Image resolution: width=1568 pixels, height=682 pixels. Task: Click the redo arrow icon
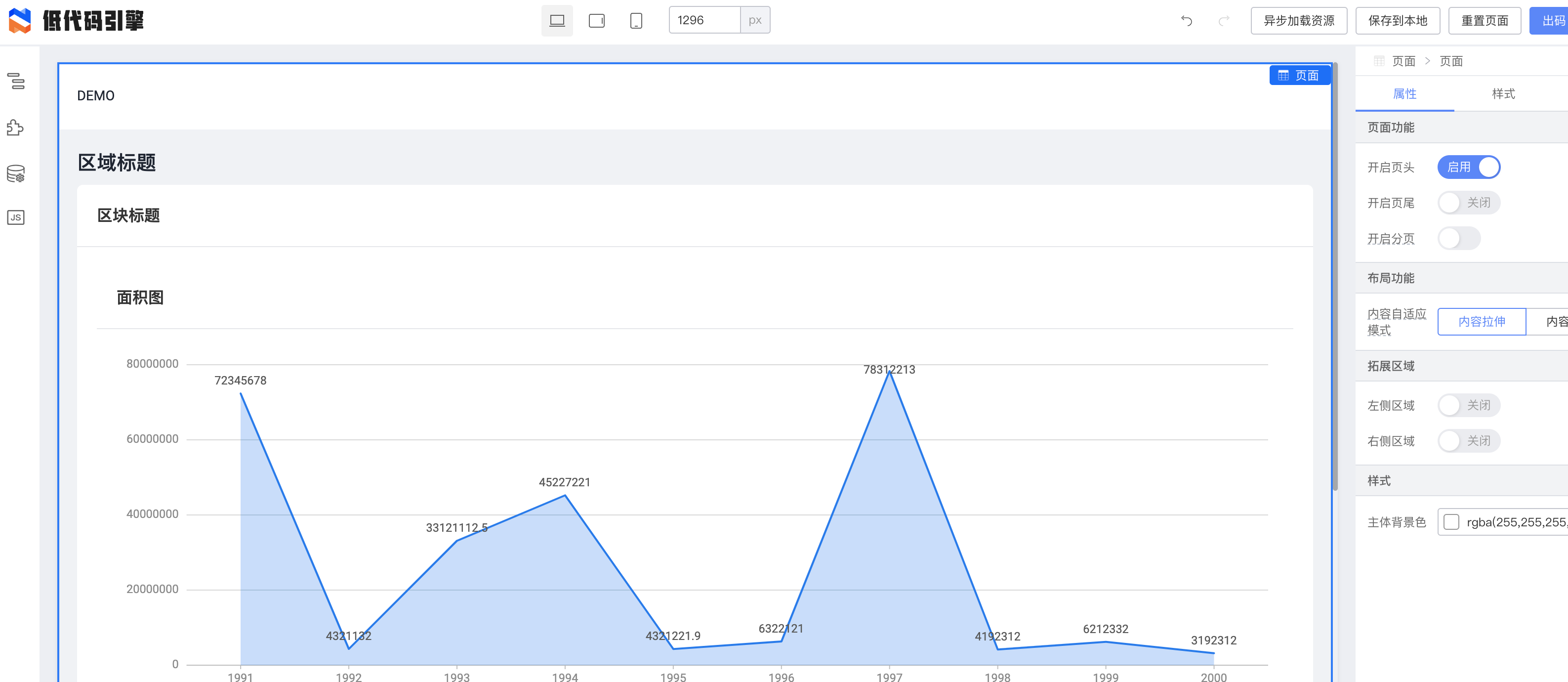pyautogui.click(x=1224, y=21)
